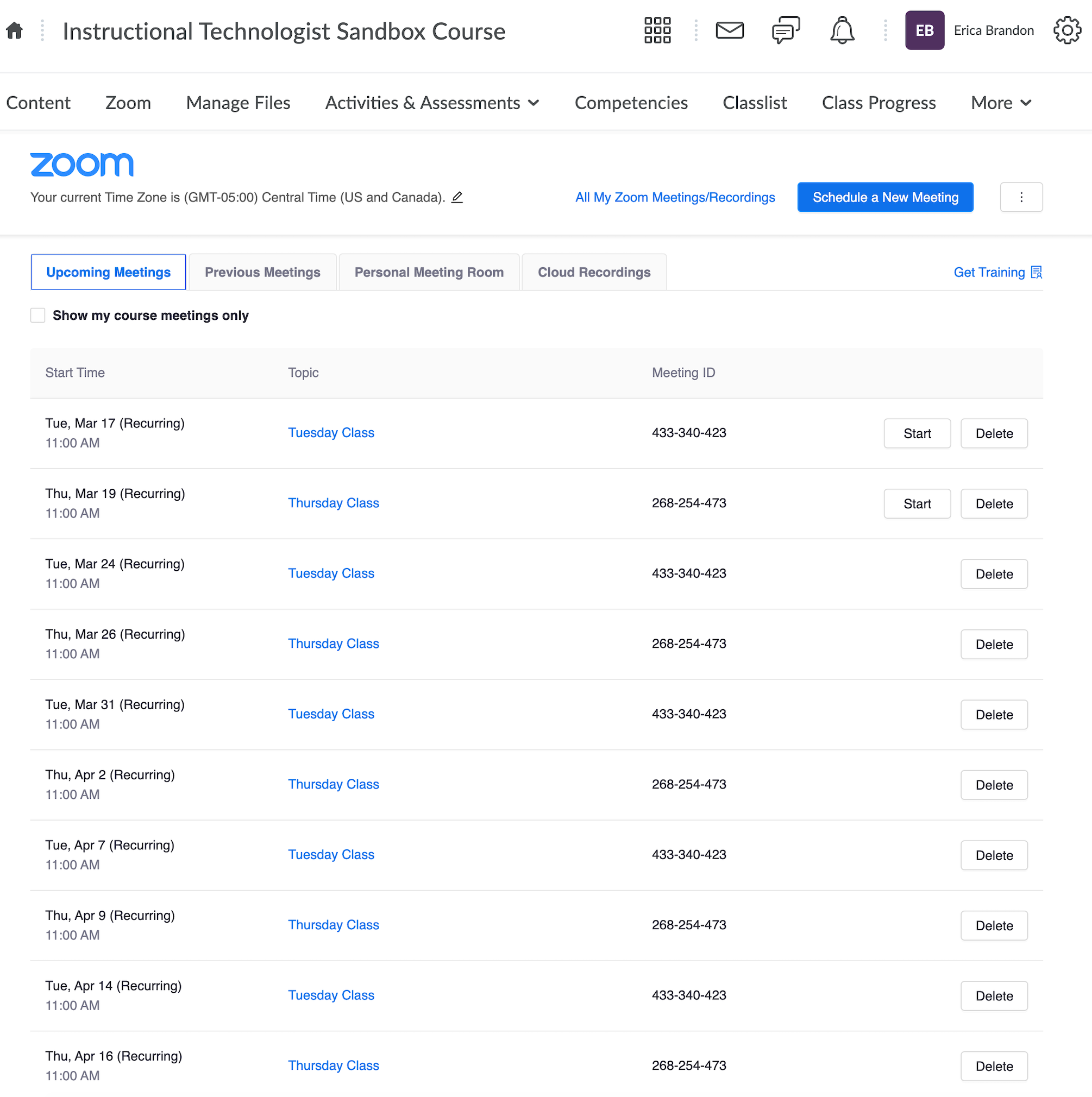The image size is (1092, 1097).
Task: Switch to Previous Meetings tab
Action: pos(262,272)
